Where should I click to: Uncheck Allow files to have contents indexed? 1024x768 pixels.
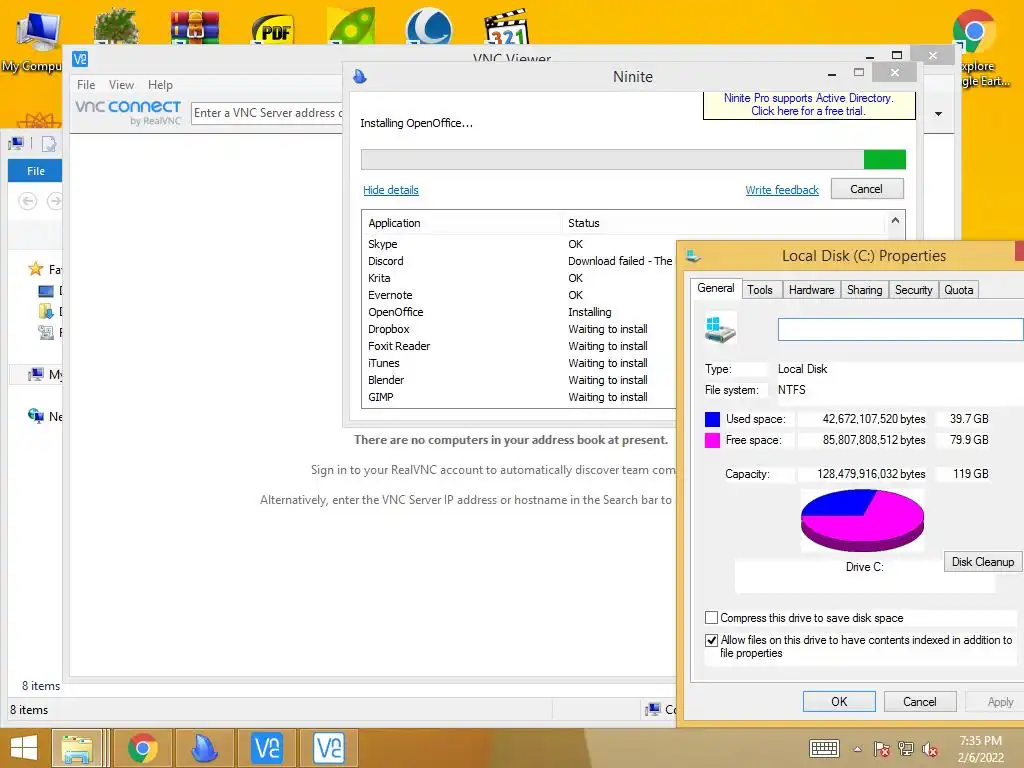point(712,640)
